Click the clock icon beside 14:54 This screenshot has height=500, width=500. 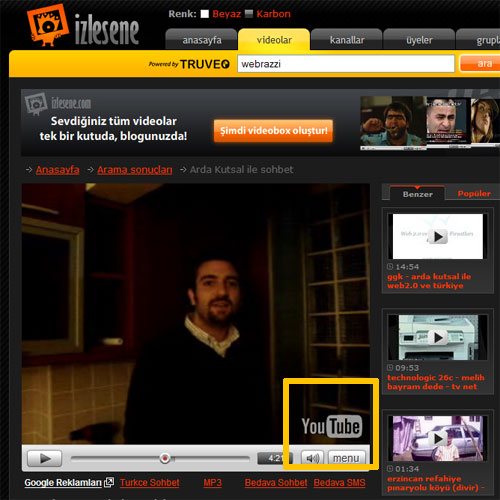tap(390, 266)
